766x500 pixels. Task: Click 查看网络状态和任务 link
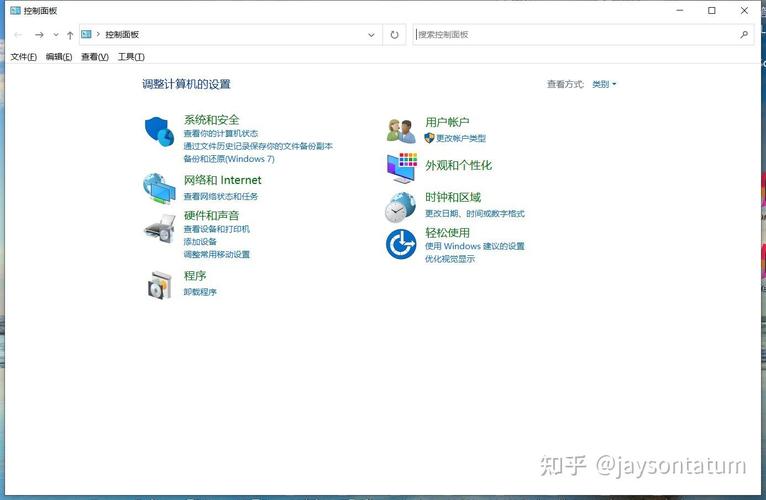[x=221, y=196]
